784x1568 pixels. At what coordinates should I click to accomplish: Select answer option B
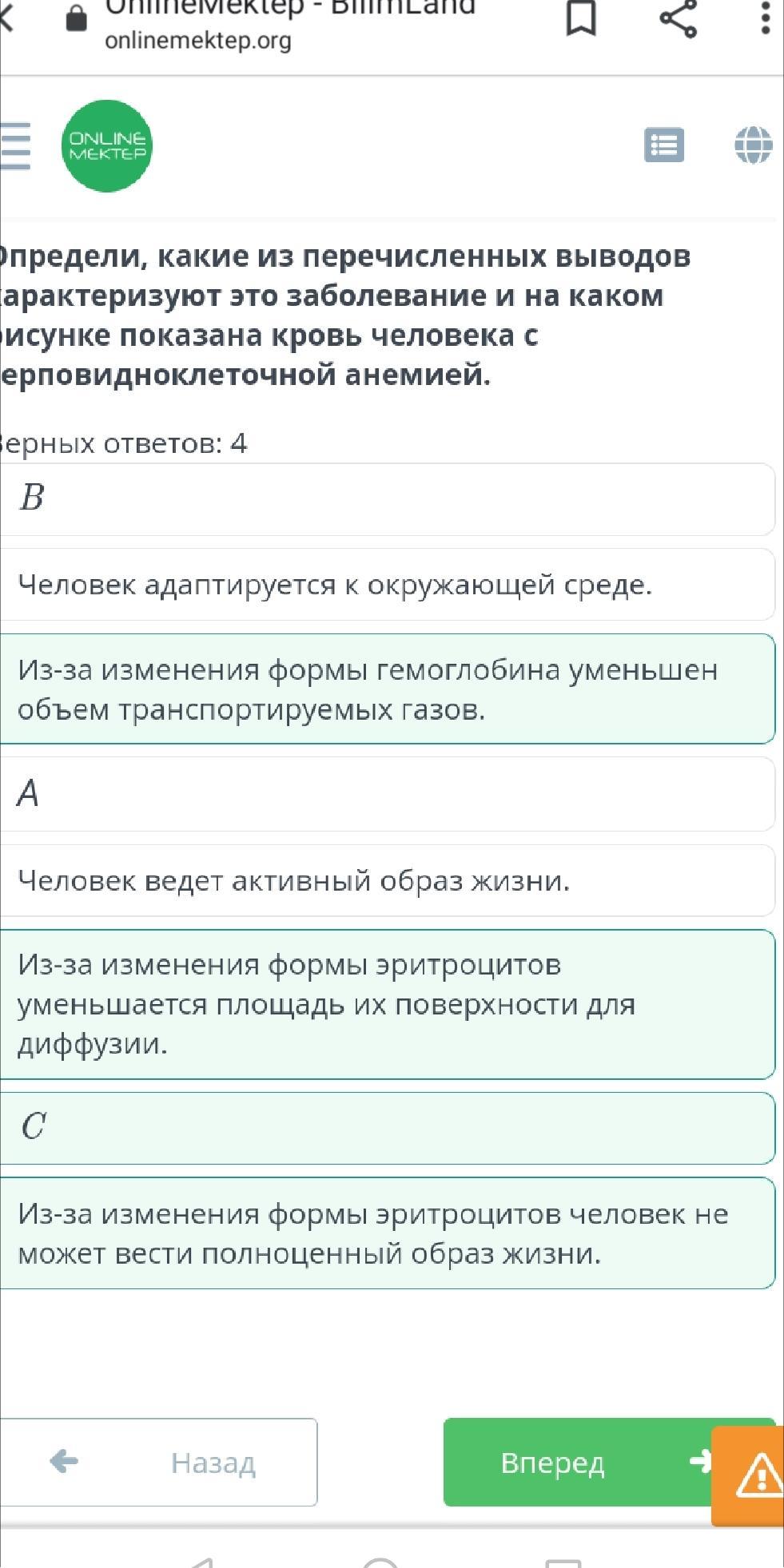click(387, 498)
